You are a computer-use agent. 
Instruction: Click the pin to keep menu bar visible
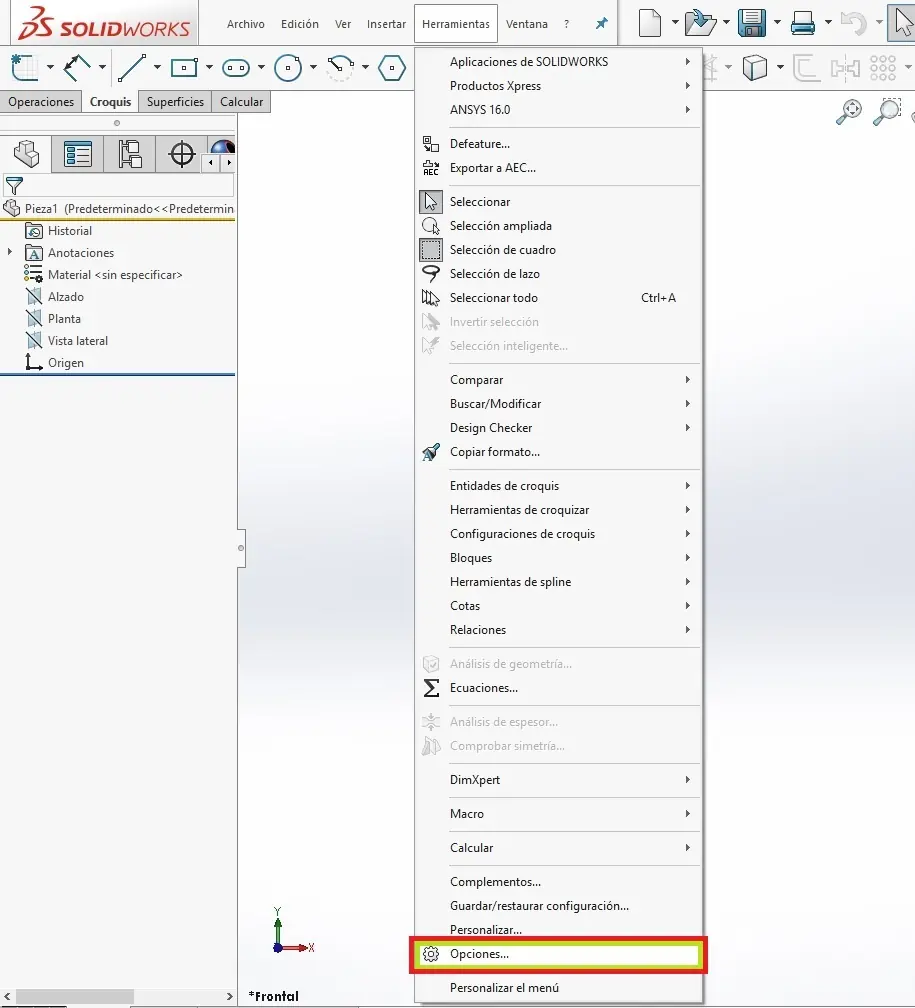(601, 23)
